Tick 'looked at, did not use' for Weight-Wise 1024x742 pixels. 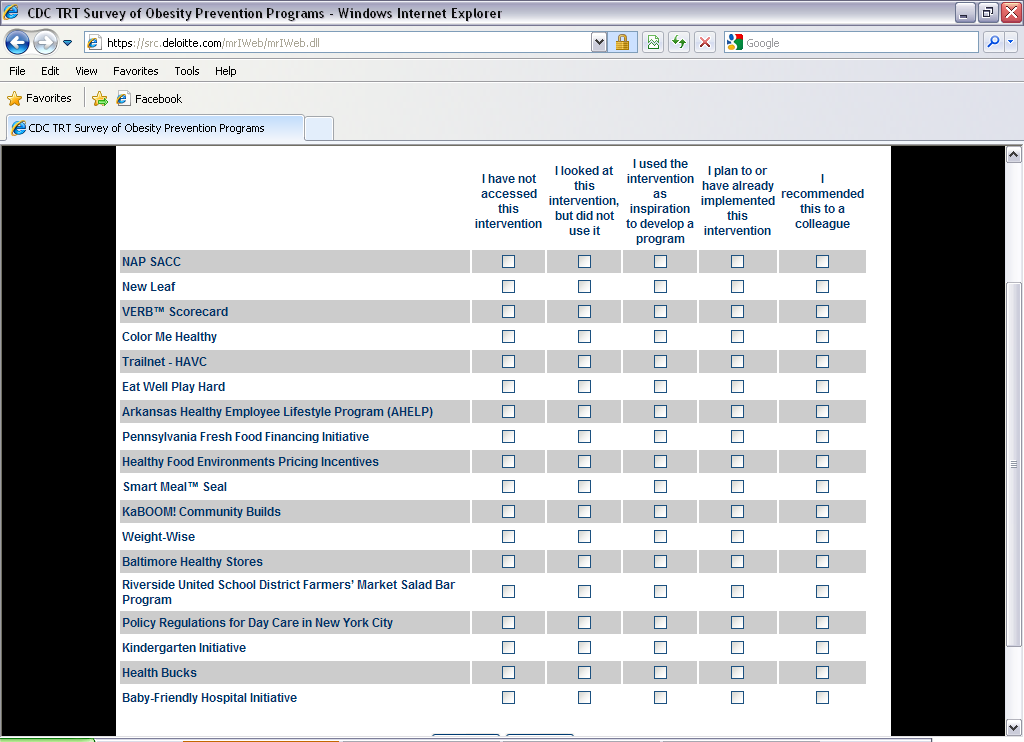click(x=584, y=537)
